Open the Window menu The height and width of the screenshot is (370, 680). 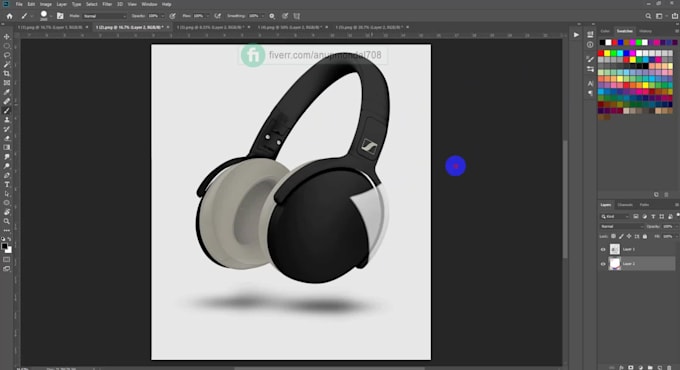click(x=149, y=4)
